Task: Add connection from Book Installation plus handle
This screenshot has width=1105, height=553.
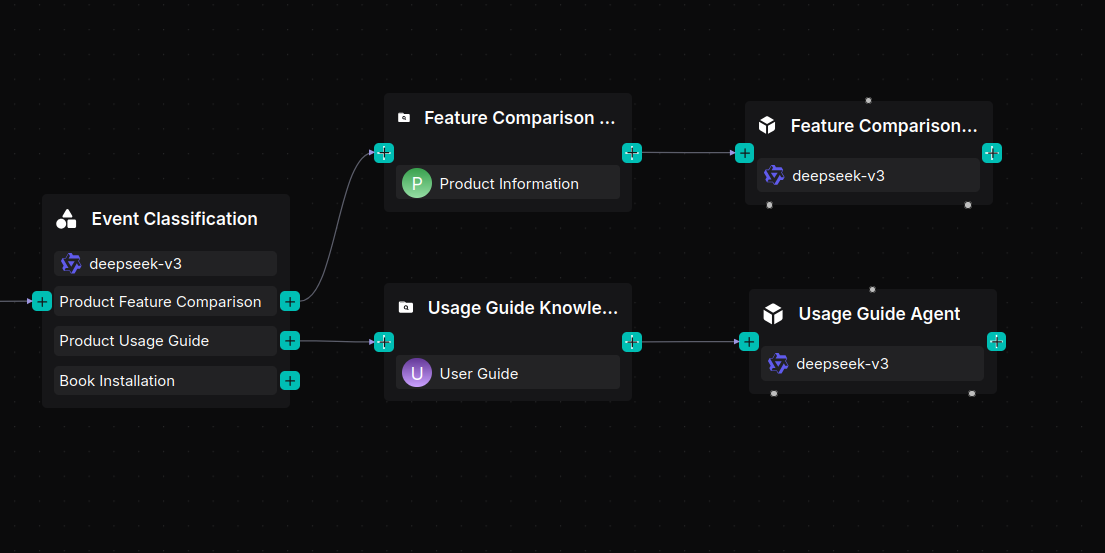Action: click(x=290, y=381)
